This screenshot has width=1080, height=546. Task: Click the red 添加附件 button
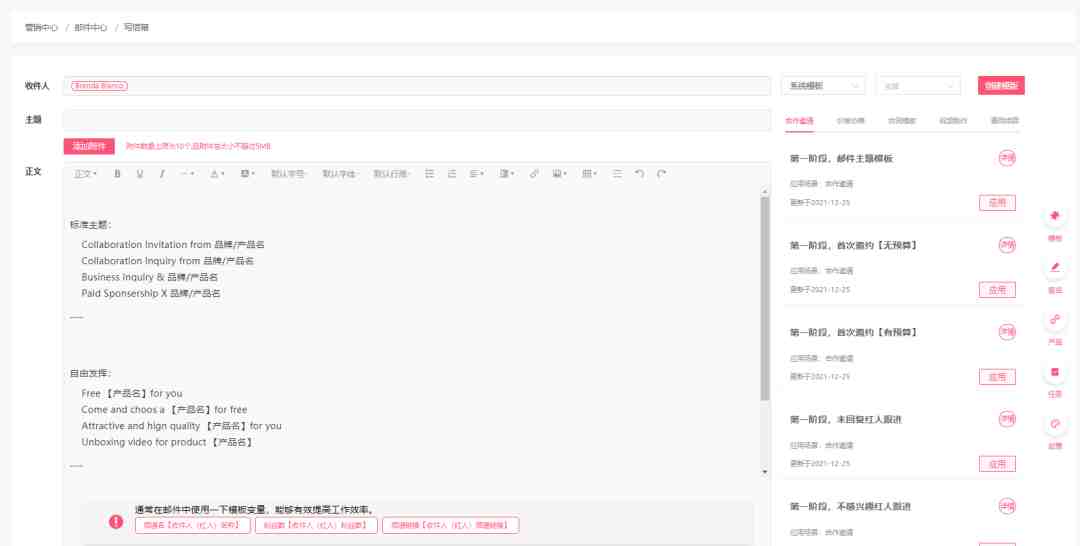click(89, 146)
